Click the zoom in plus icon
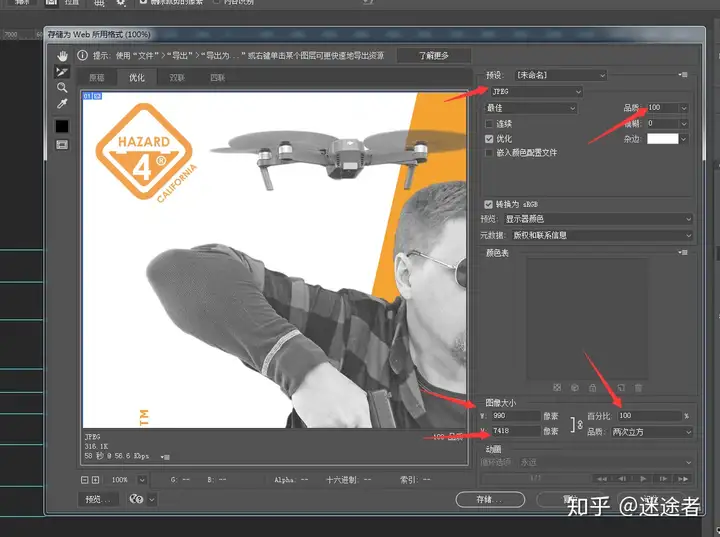This screenshot has width=720, height=537. tap(96, 480)
